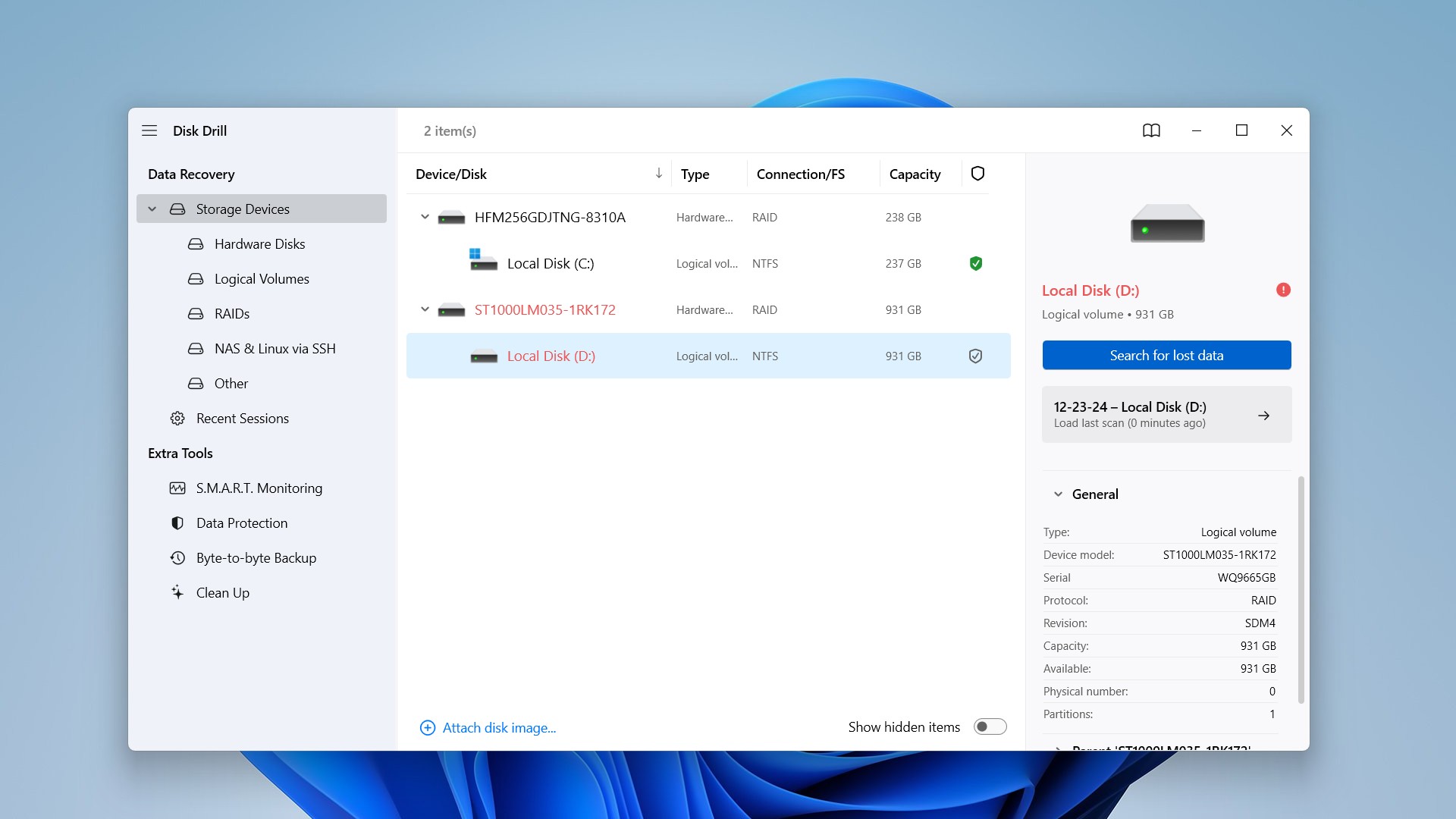Click the large drive image in details panel

point(1167,223)
